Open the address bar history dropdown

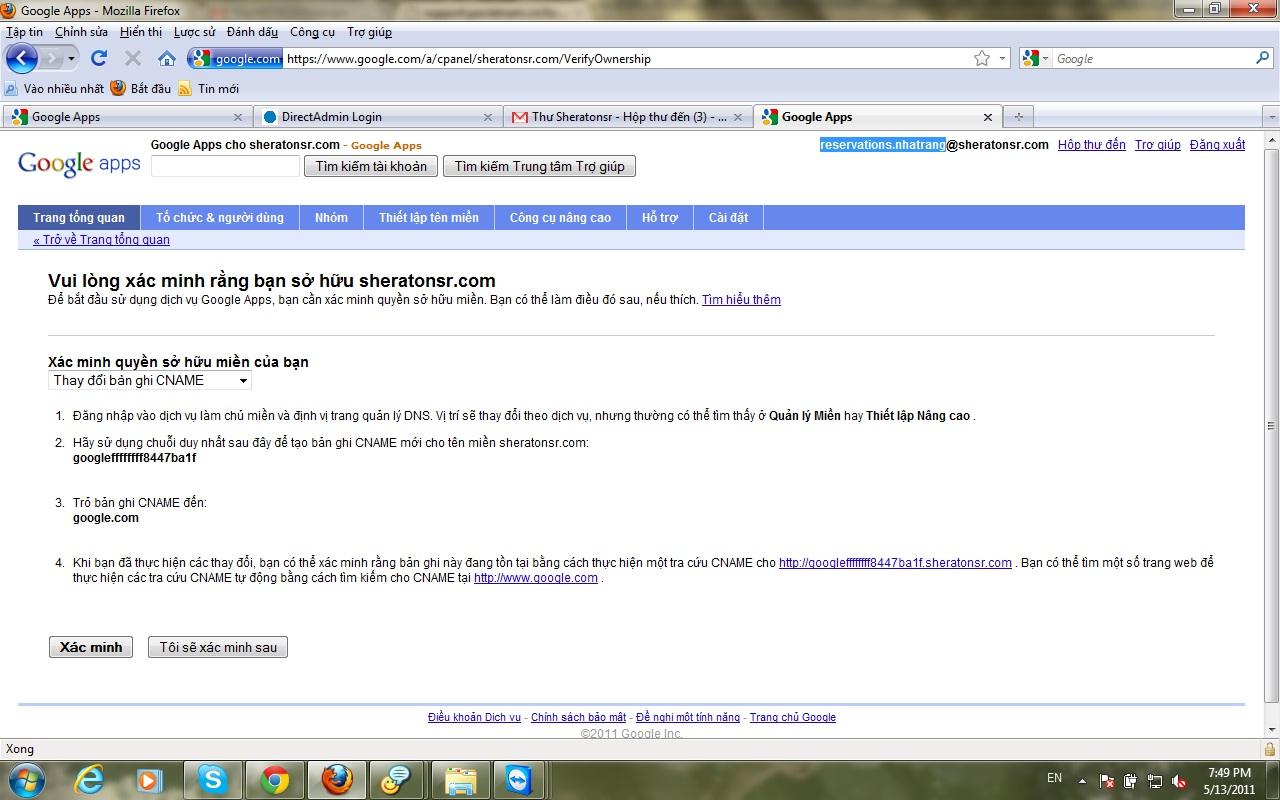point(1003,58)
